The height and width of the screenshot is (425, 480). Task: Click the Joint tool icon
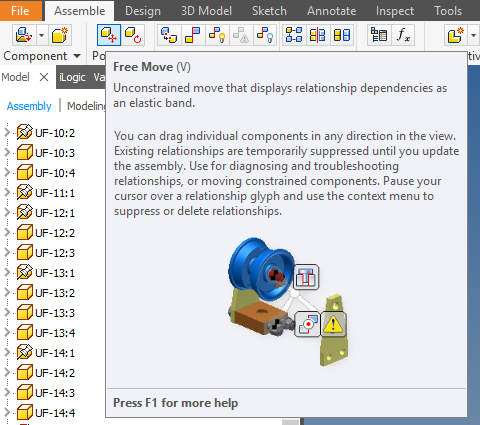tap(169, 35)
